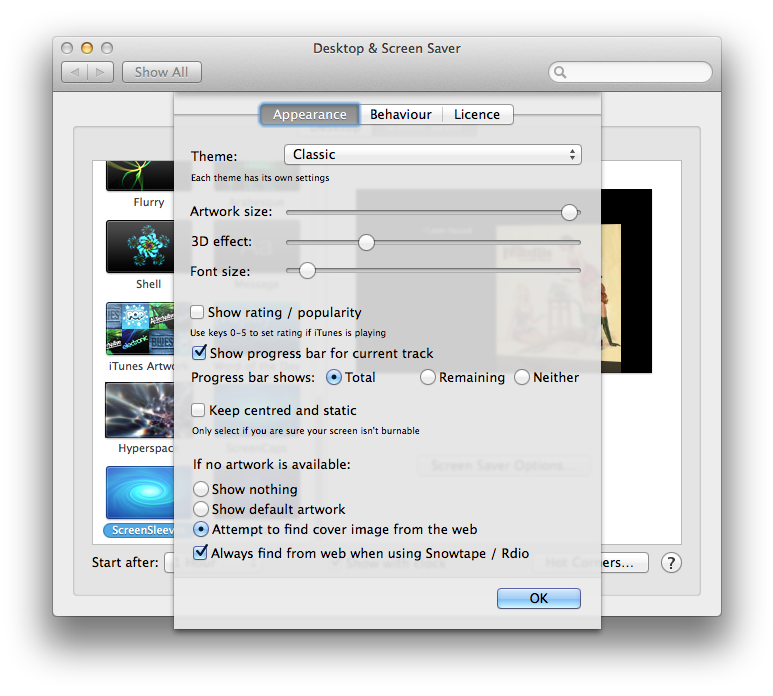Uncheck Always find from web for Snowtape / Rdio
773x696 pixels.
point(200,552)
